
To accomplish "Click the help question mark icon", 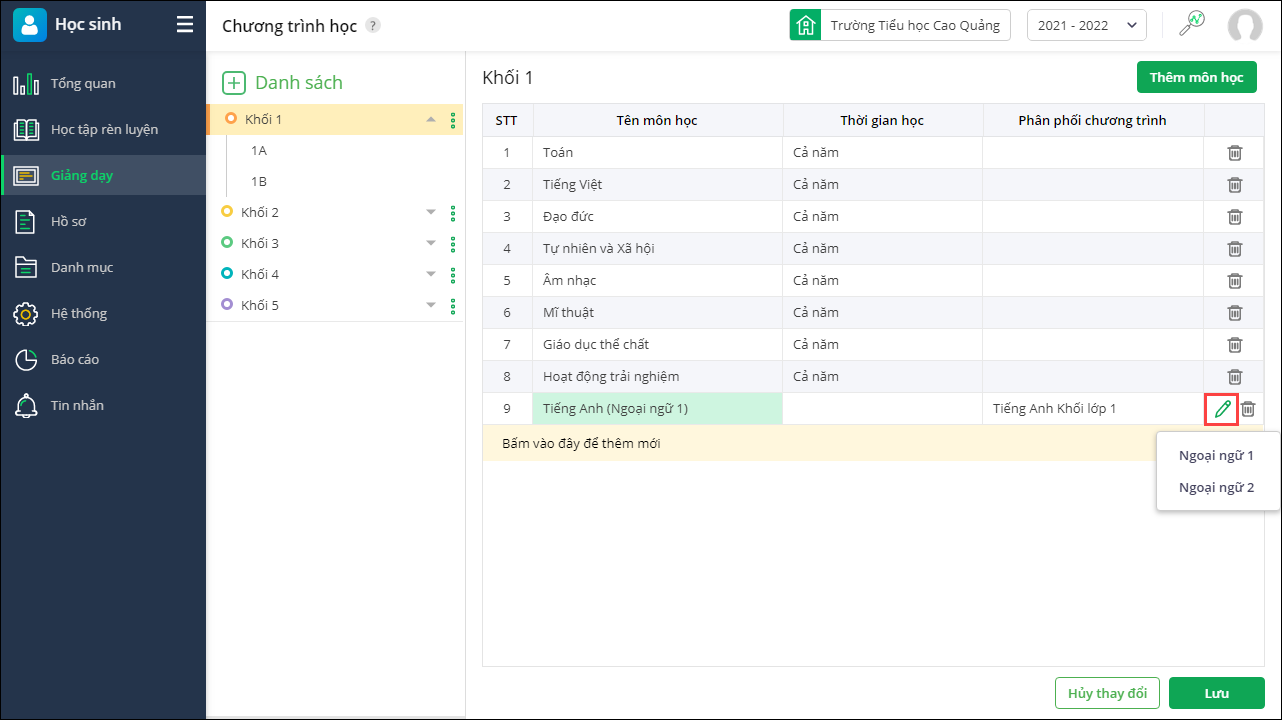I will (x=373, y=26).
